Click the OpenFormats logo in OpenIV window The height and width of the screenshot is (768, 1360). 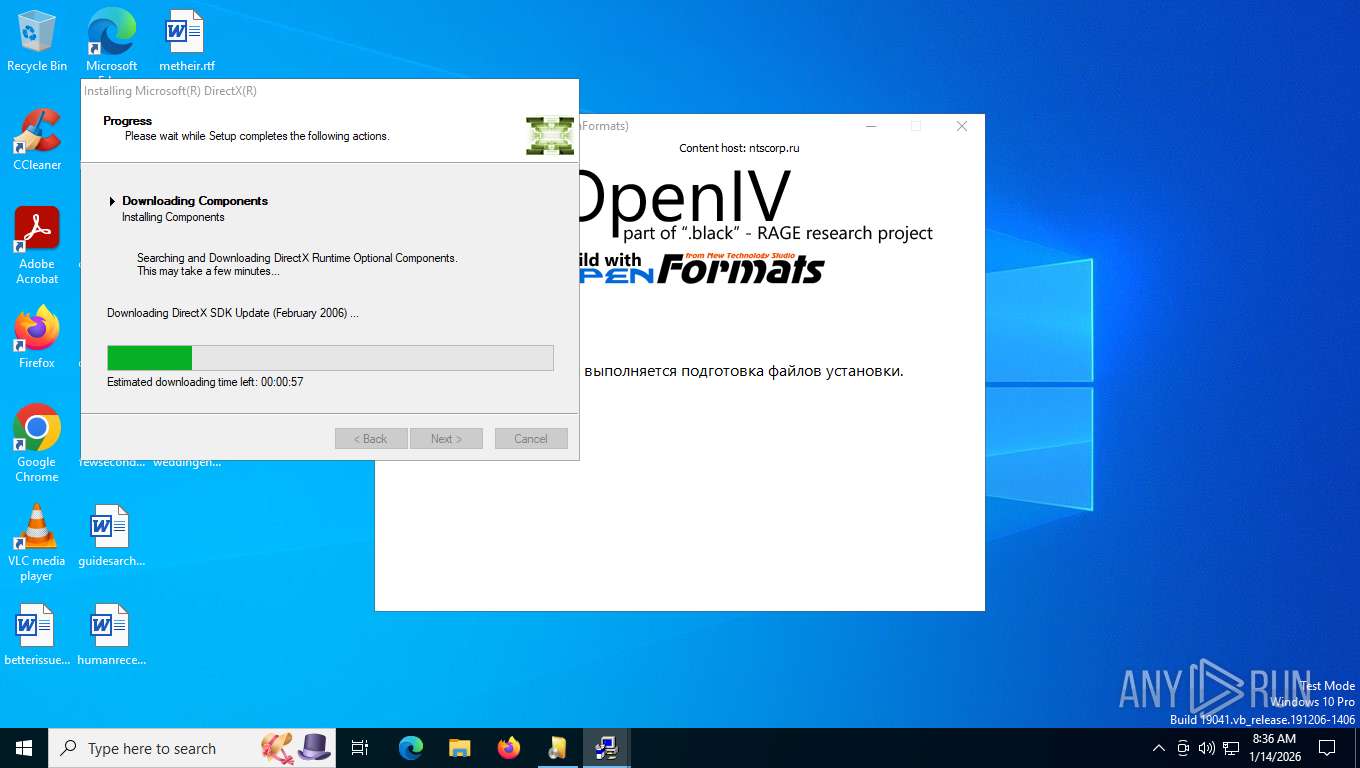pos(703,268)
